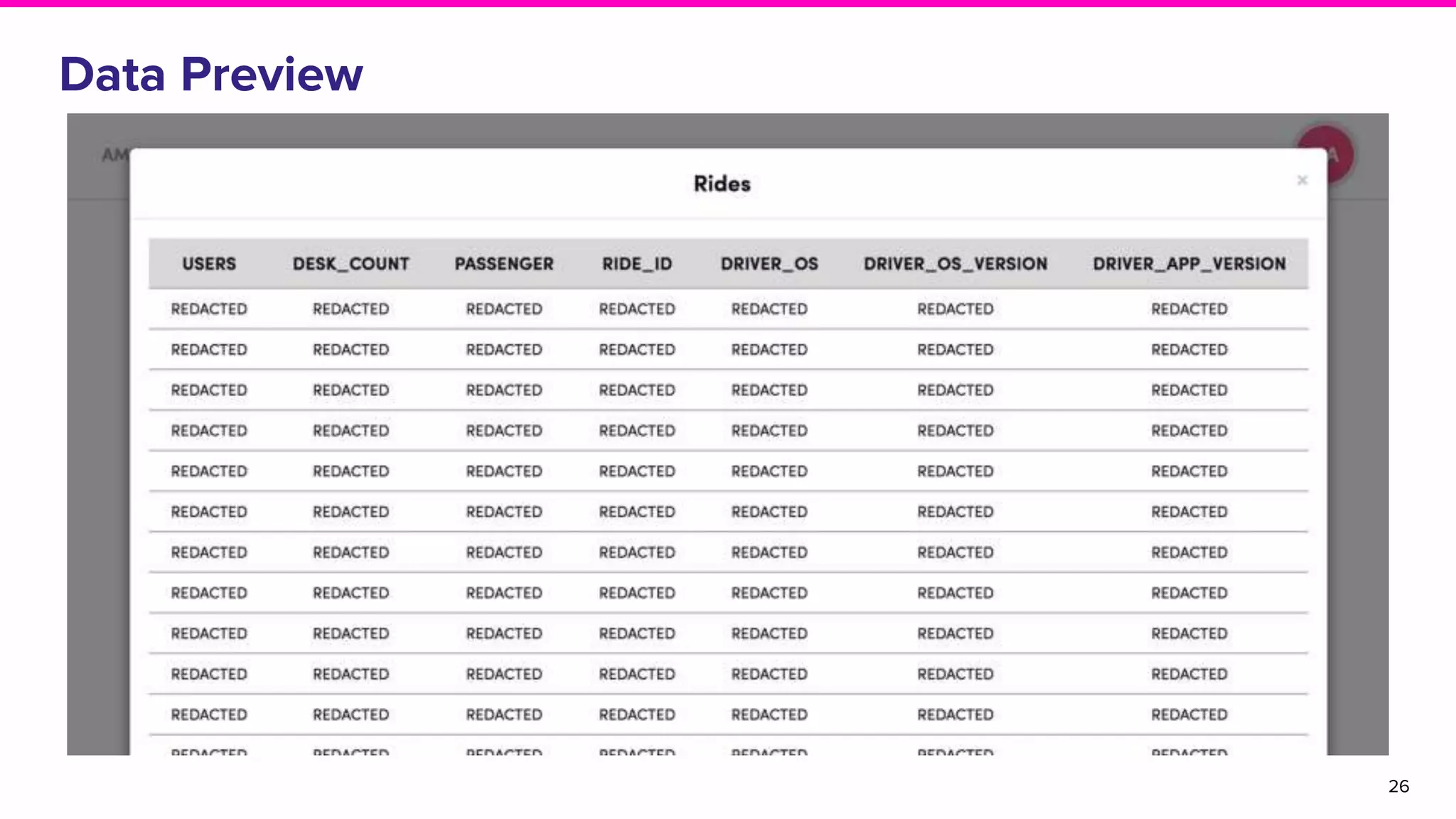This screenshot has width=1456, height=819.
Task: Click the RIDE_ID column header
Action: click(x=637, y=264)
